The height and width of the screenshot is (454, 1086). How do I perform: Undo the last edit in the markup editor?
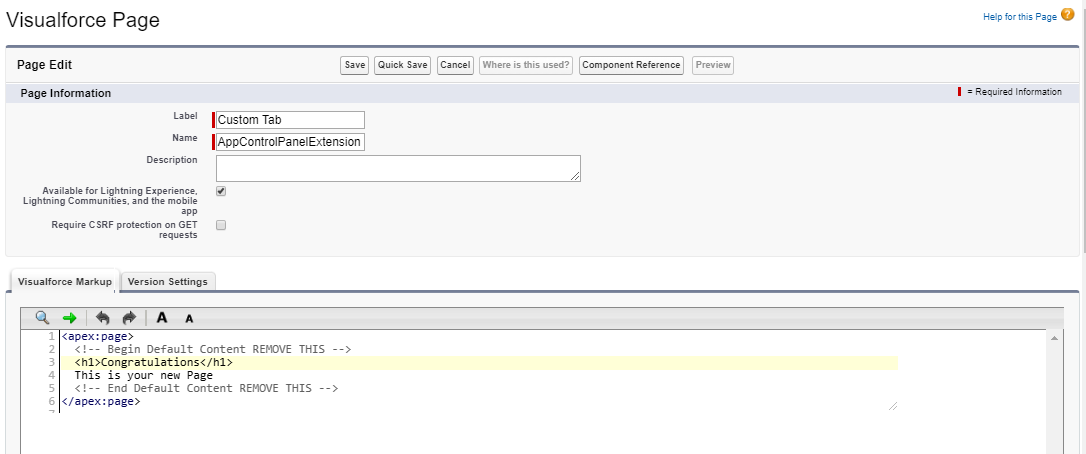click(104, 317)
